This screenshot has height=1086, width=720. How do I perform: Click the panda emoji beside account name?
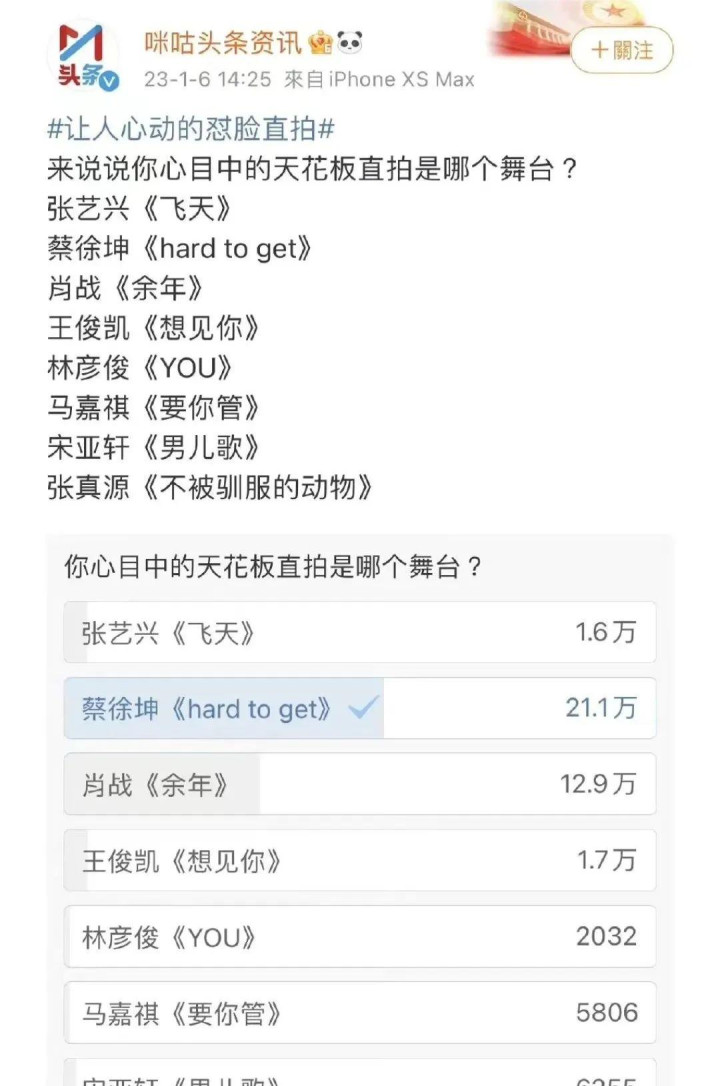(350, 43)
